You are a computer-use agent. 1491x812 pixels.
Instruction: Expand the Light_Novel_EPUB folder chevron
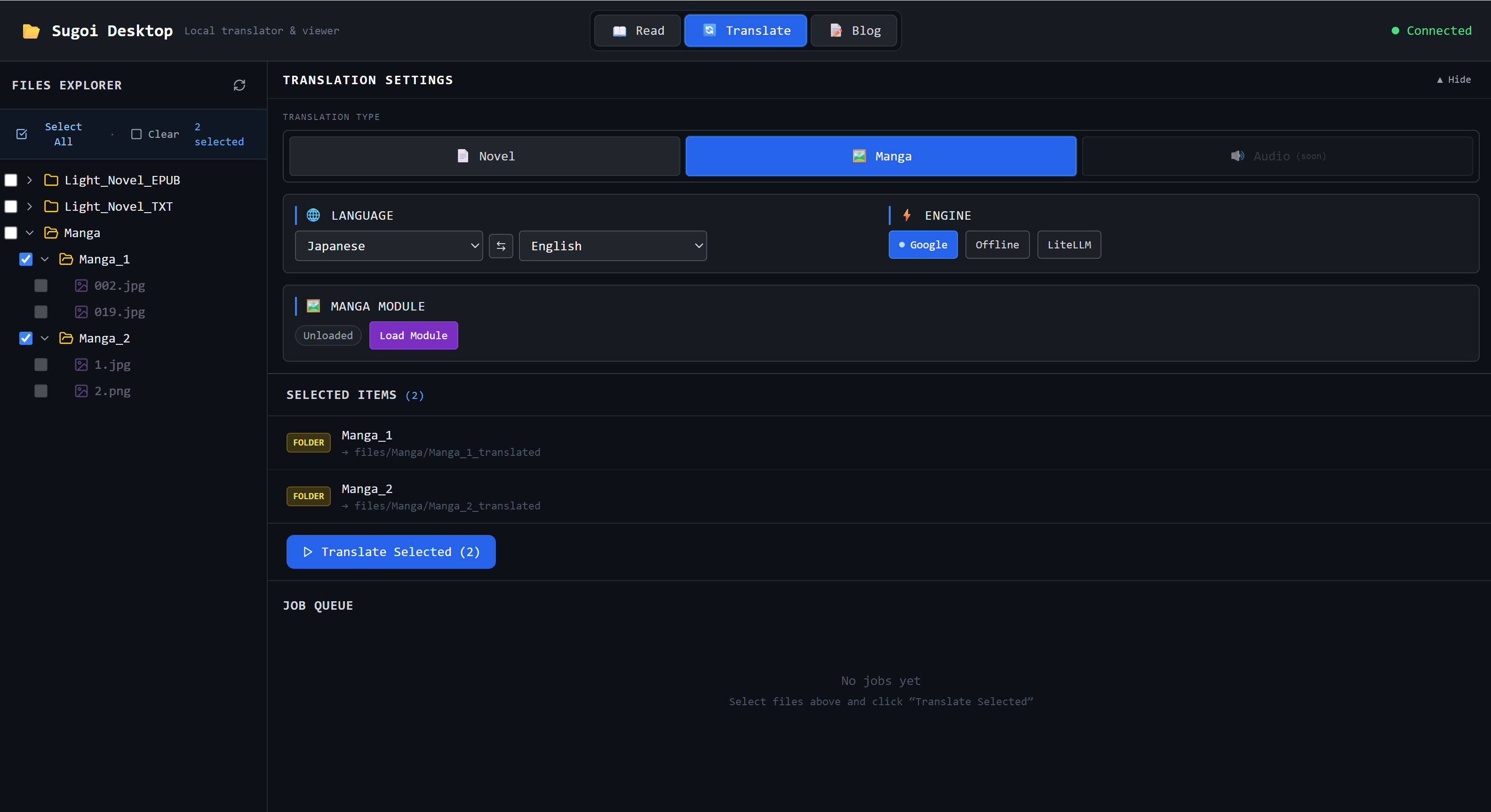pos(30,180)
